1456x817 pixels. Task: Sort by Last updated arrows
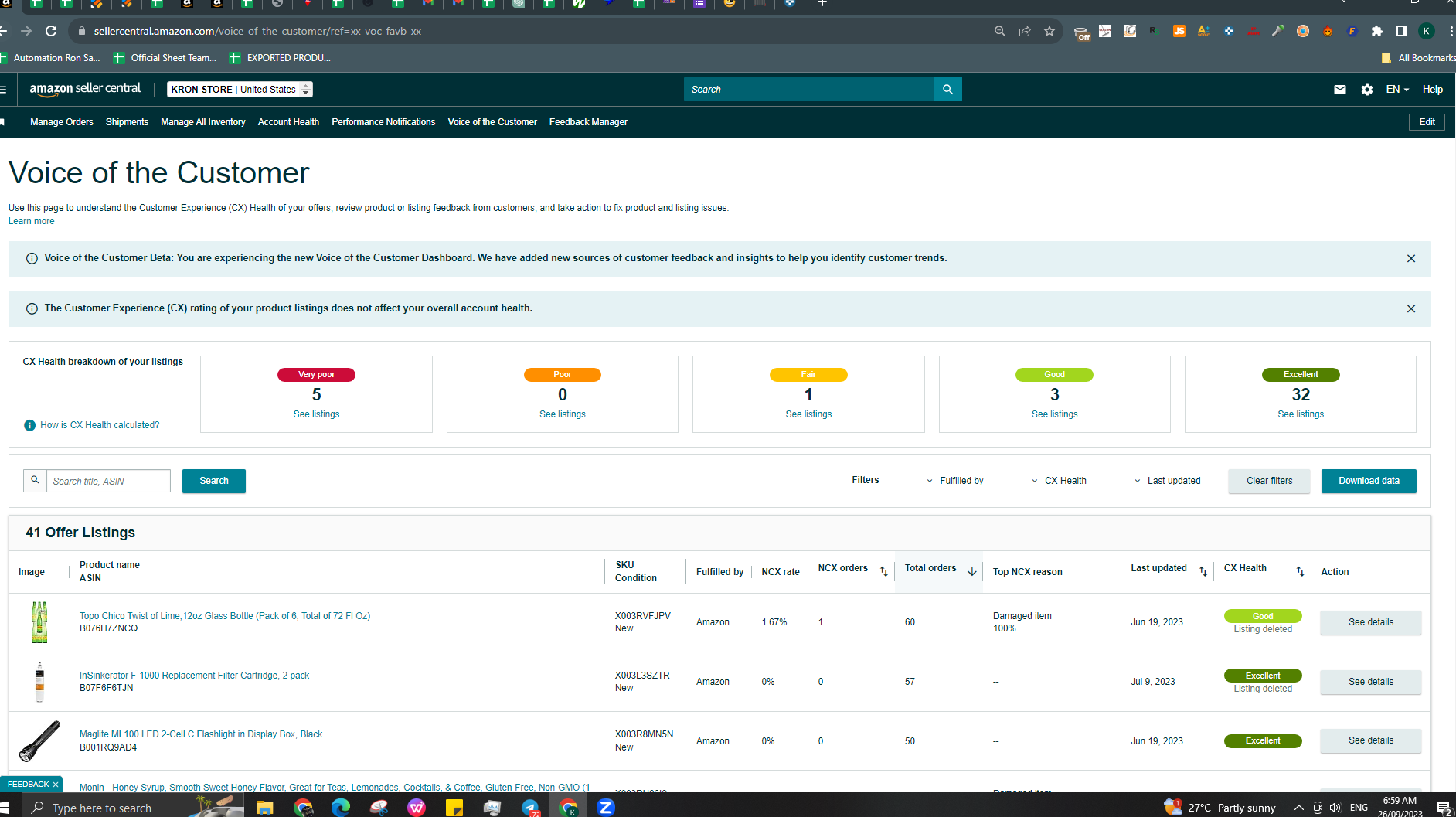point(1203,572)
